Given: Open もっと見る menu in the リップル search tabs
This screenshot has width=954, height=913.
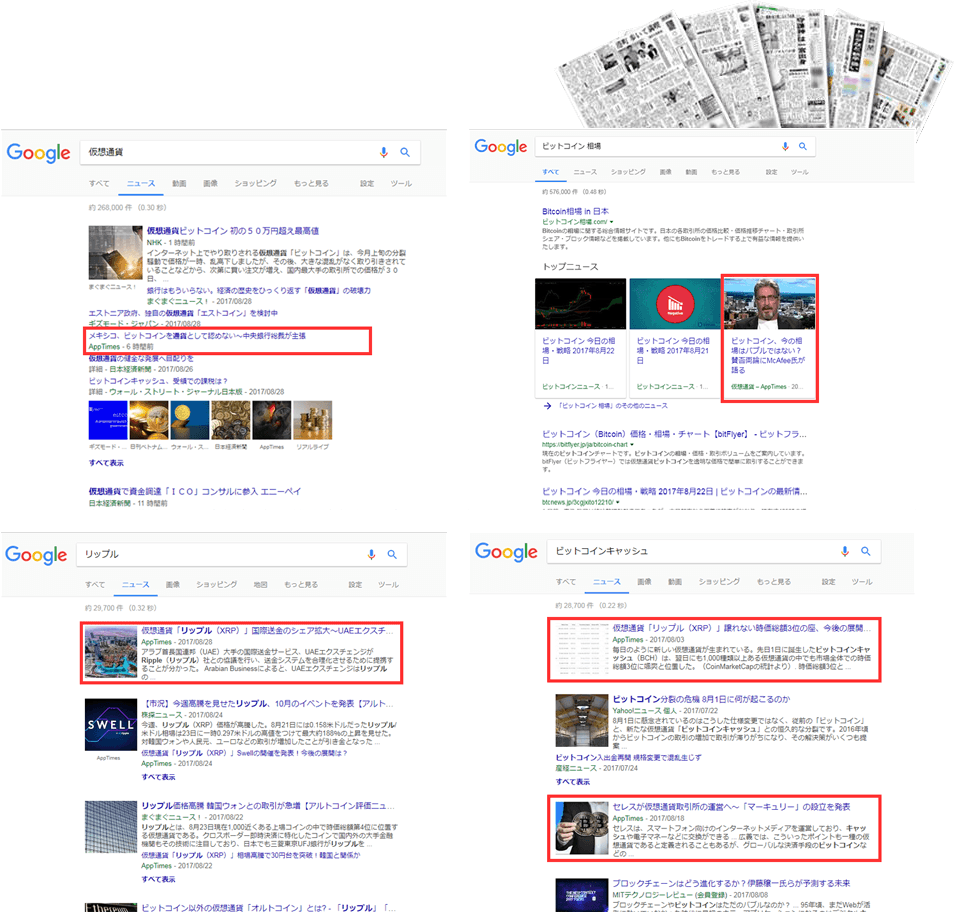Looking at the screenshot, I should pyautogui.click(x=301, y=585).
